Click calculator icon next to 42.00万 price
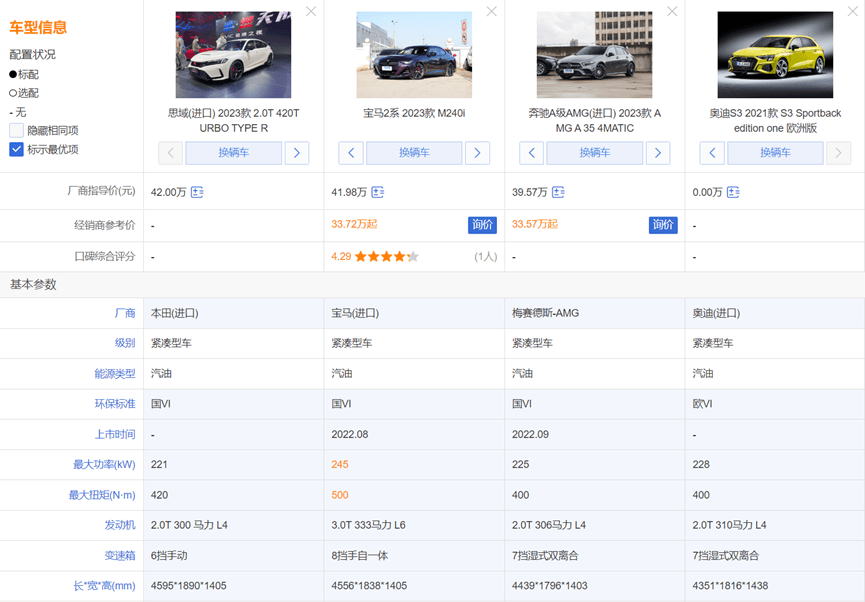Image resolution: width=865 pixels, height=602 pixels. [197, 192]
